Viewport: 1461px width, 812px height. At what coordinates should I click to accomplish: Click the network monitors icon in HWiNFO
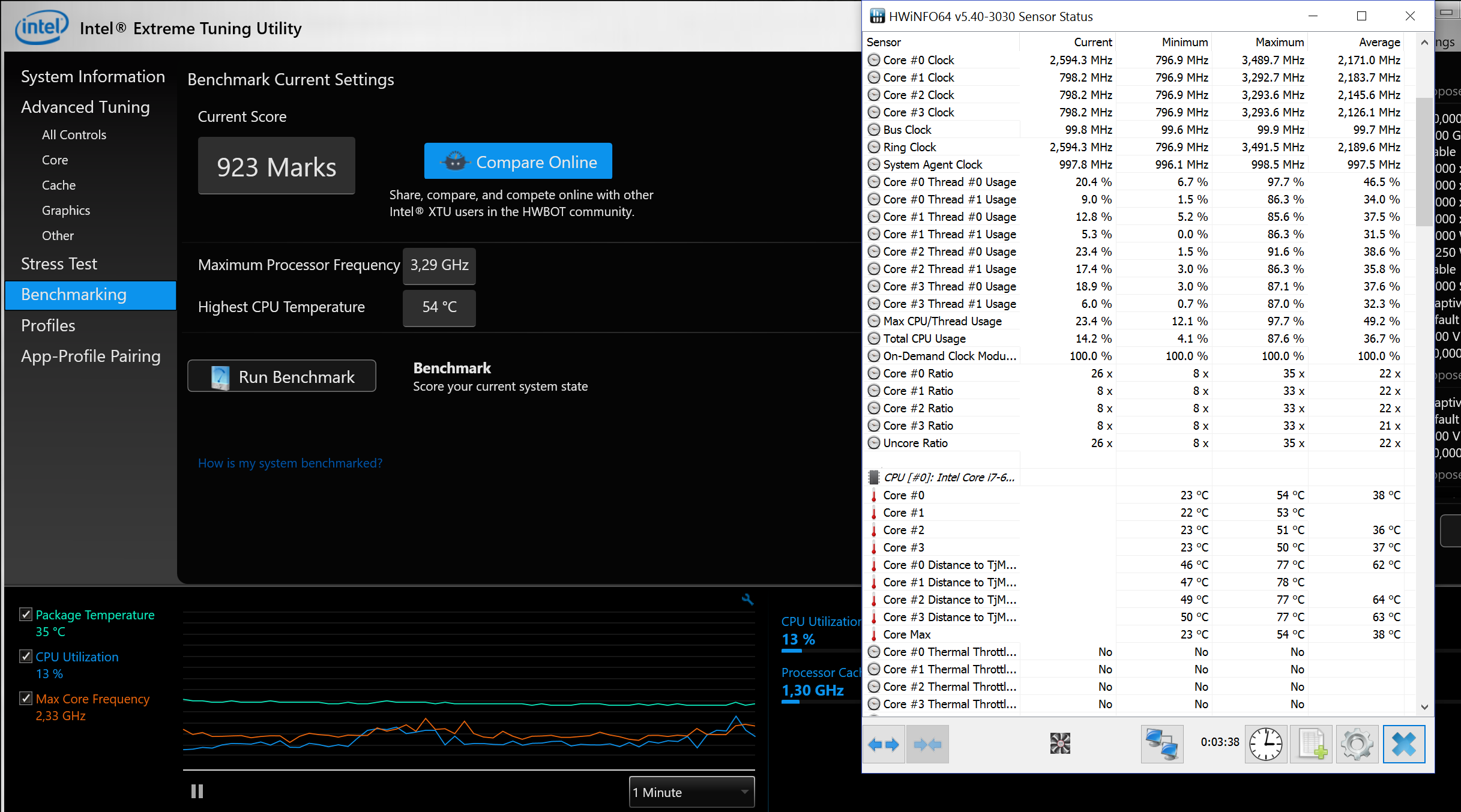click(1161, 744)
